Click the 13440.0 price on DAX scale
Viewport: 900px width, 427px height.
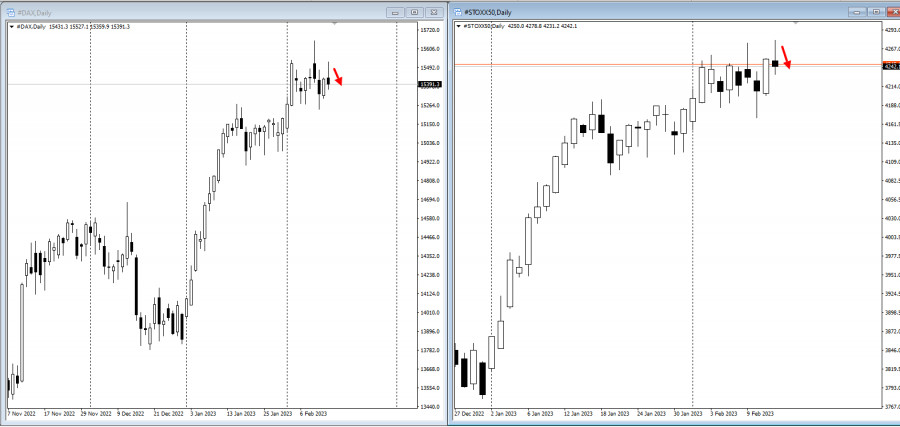[430, 406]
